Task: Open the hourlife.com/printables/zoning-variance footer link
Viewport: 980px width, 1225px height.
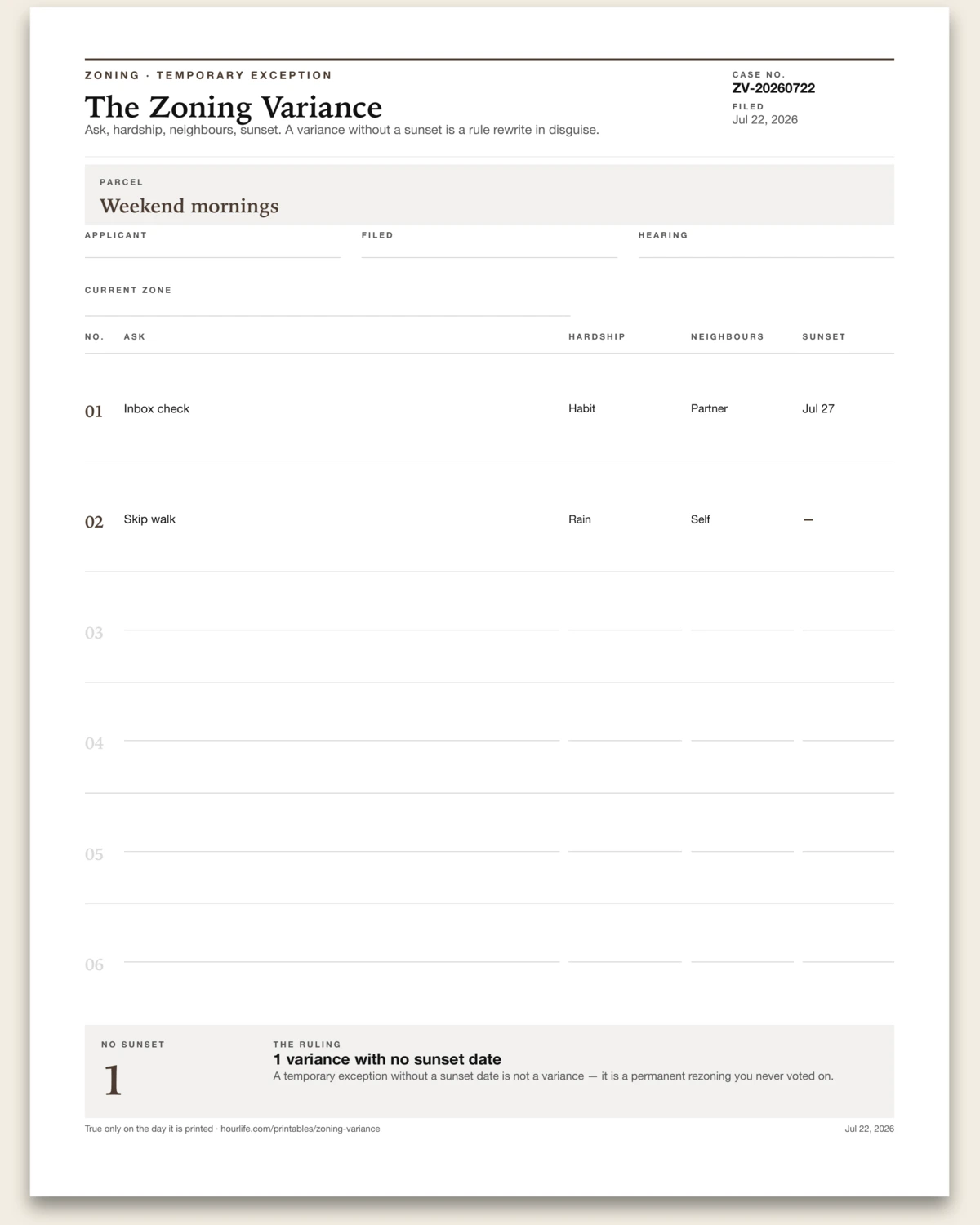Action: click(301, 1129)
